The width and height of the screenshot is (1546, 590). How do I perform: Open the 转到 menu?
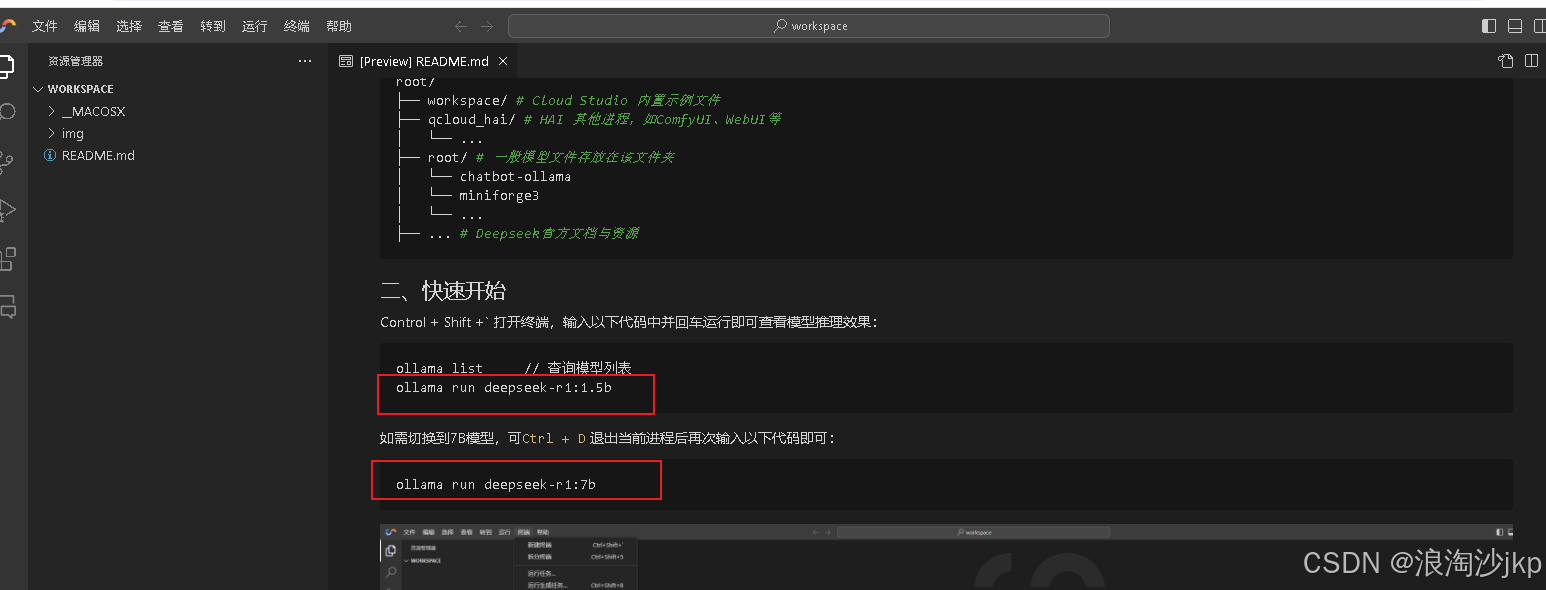point(213,26)
